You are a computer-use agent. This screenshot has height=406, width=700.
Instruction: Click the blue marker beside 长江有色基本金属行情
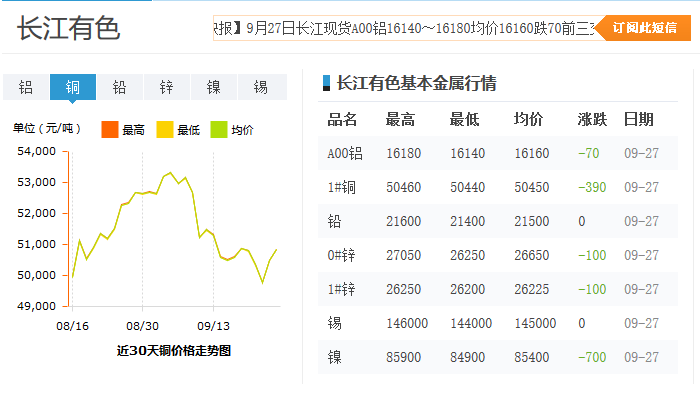click(326, 83)
